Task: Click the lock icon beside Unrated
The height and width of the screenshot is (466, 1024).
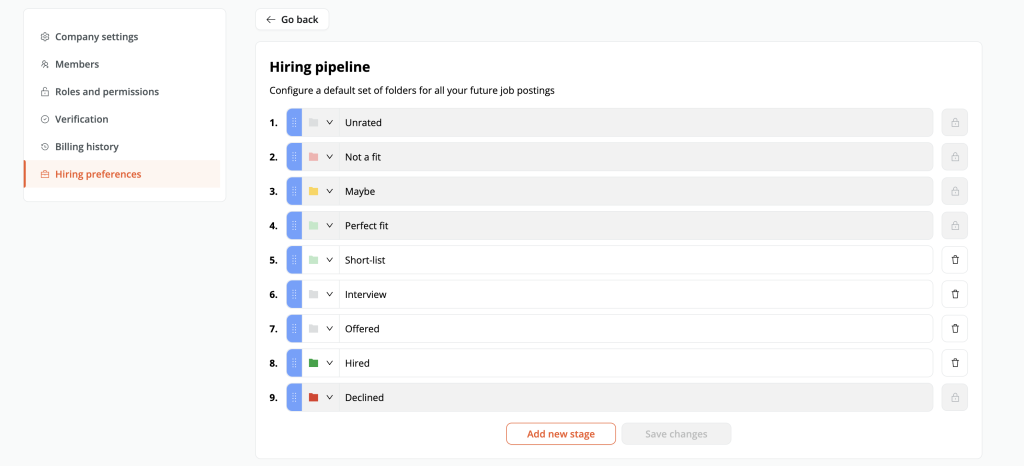Action: [955, 123]
